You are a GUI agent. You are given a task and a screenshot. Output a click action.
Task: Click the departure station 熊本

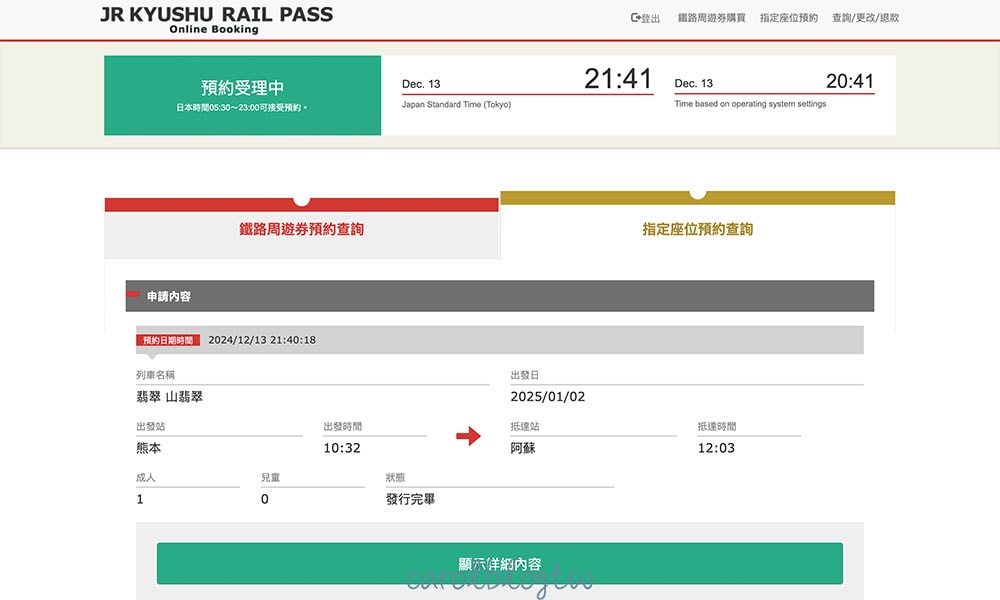point(149,448)
